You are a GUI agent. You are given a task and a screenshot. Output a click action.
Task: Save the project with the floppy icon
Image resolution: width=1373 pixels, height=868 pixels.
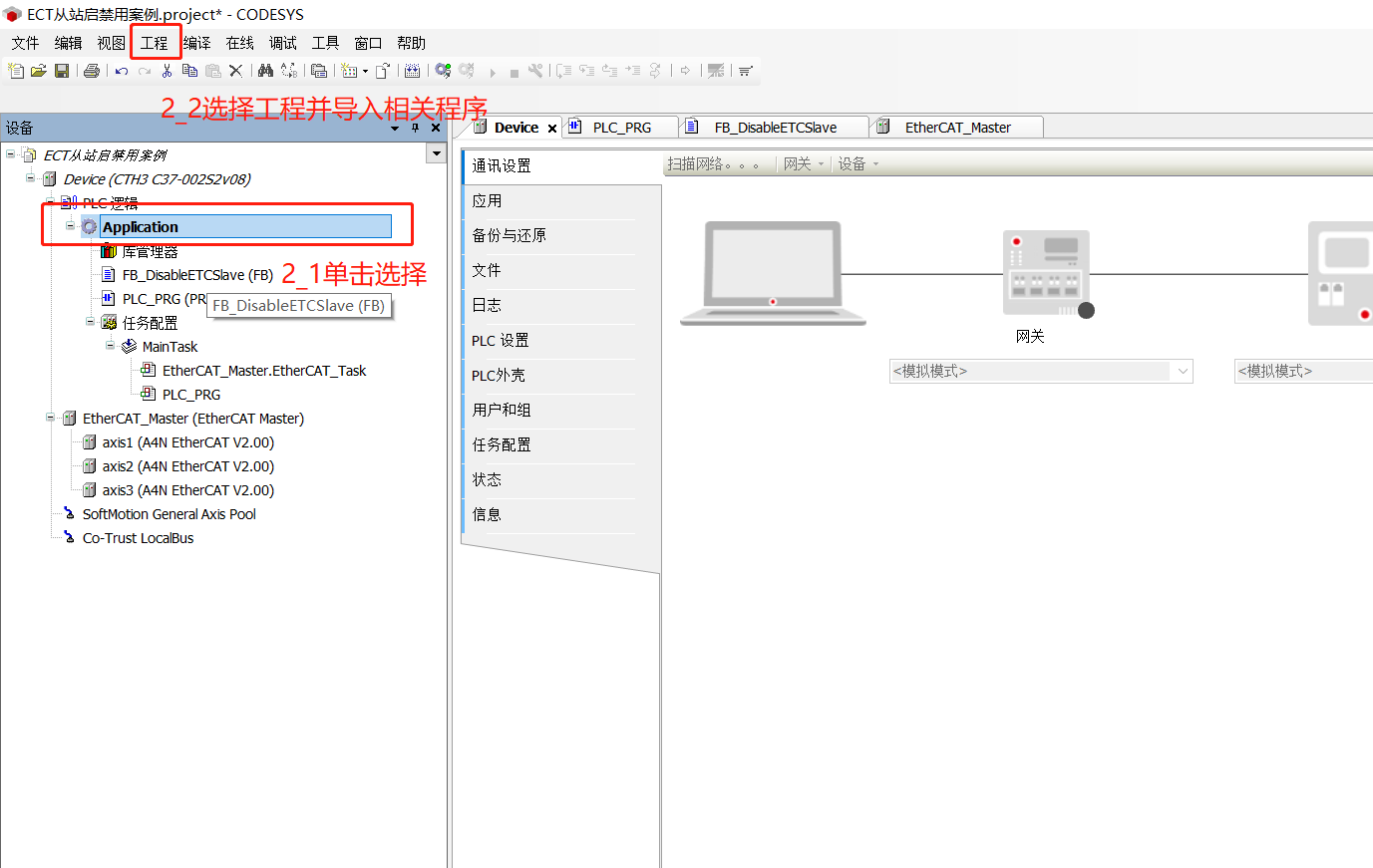click(61, 71)
